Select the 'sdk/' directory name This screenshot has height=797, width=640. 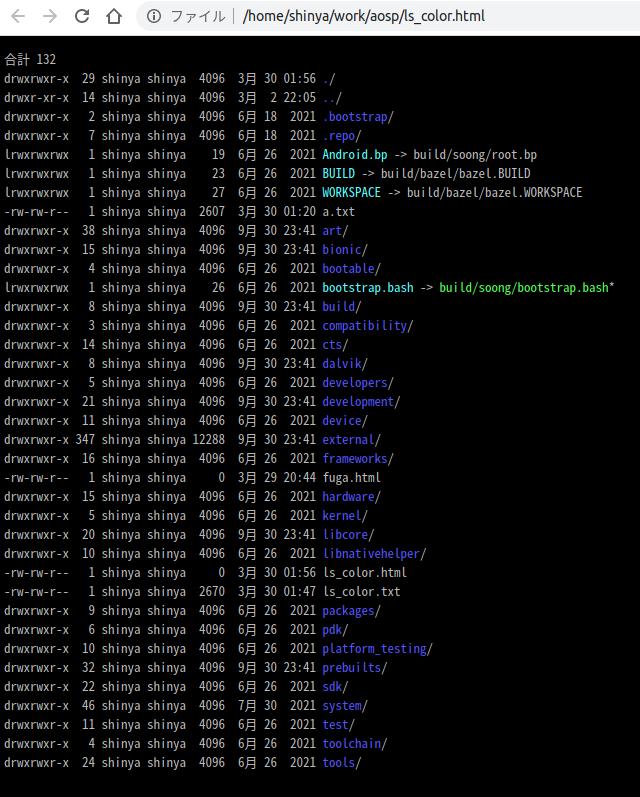tap(335, 687)
